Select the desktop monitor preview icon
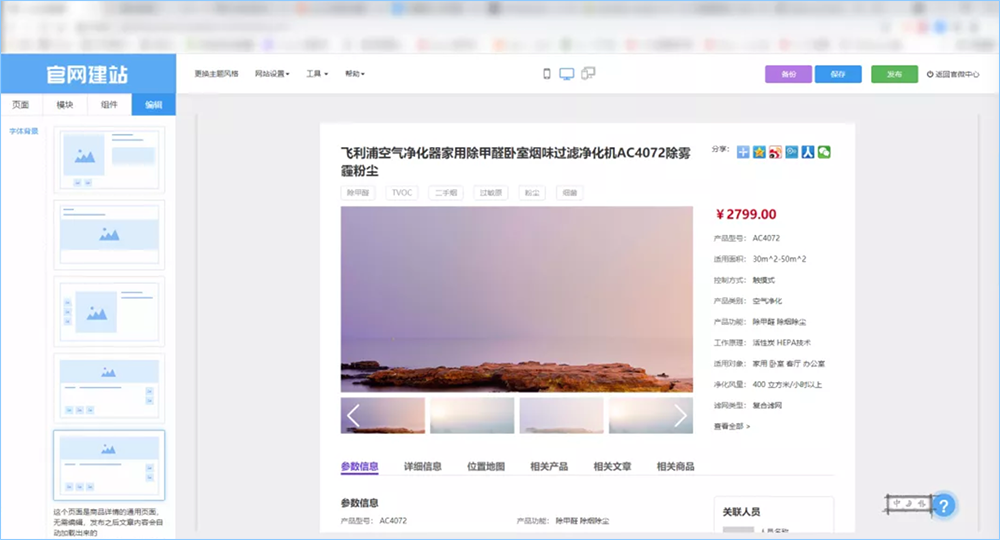The image size is (1000, 540). (566, 74)
